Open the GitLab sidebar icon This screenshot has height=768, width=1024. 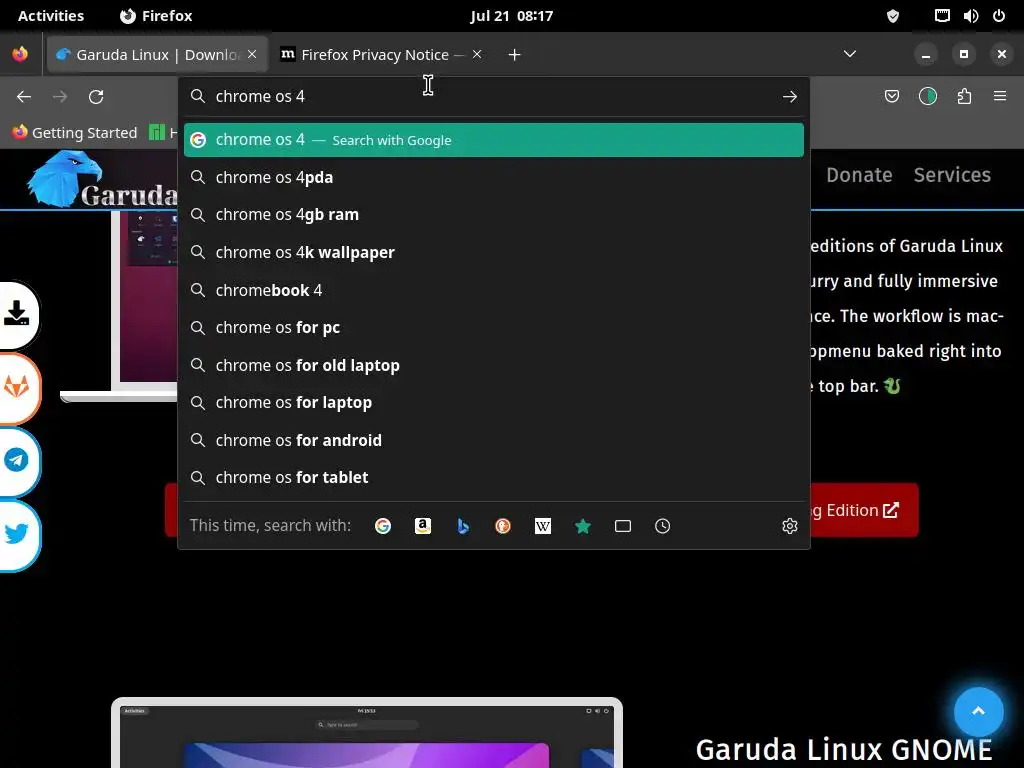17,388
